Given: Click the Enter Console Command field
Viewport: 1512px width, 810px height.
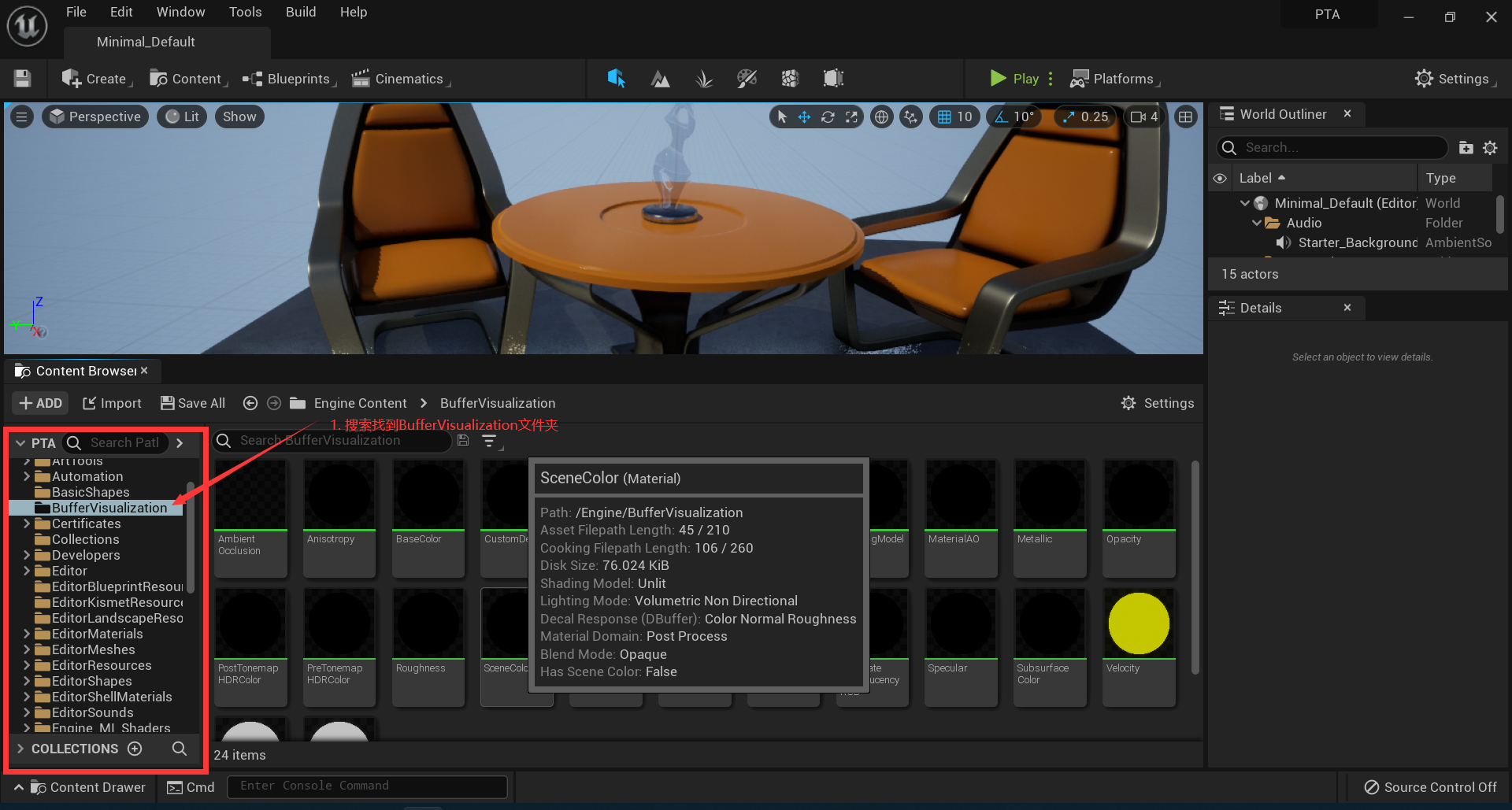Looking at the screenshot, I should (x=367, y=786).
